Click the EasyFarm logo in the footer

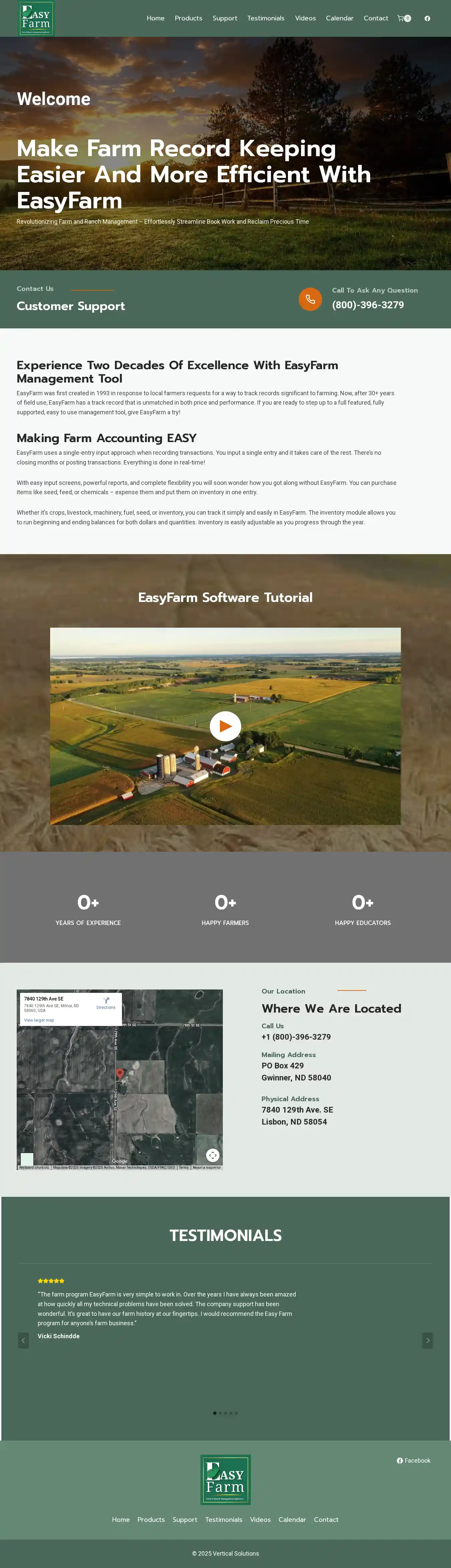click(x=225, y=1480)
